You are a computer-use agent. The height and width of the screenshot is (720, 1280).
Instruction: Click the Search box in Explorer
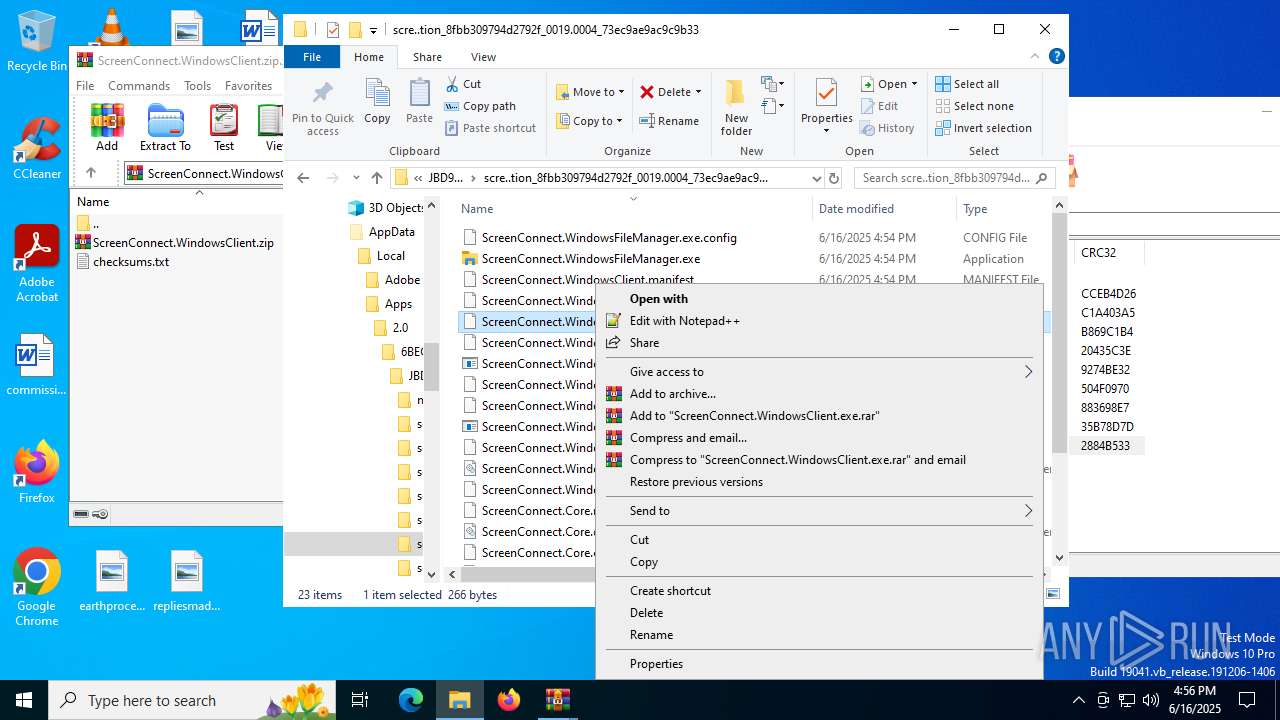(x=954, y=178)
